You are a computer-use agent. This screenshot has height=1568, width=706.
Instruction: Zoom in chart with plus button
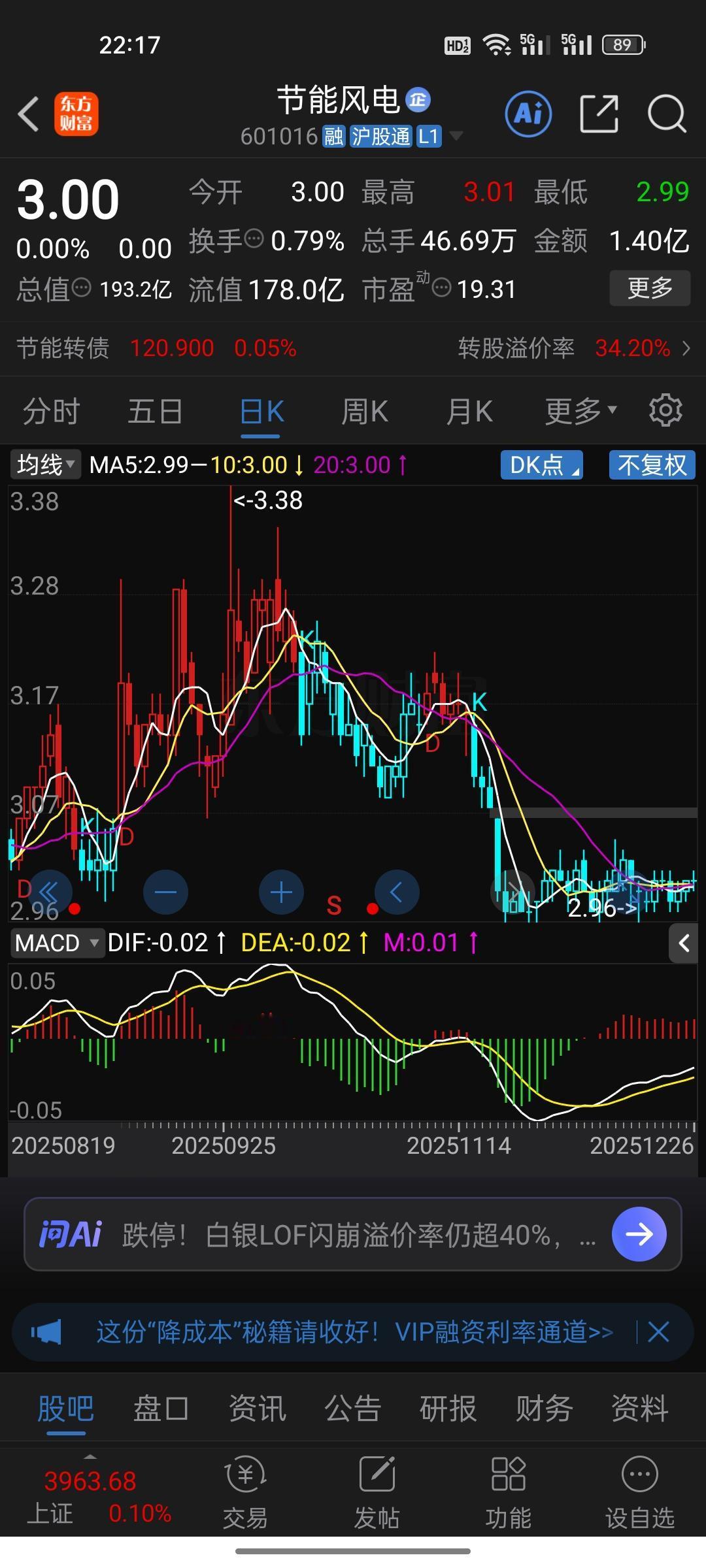coord(281,892)
